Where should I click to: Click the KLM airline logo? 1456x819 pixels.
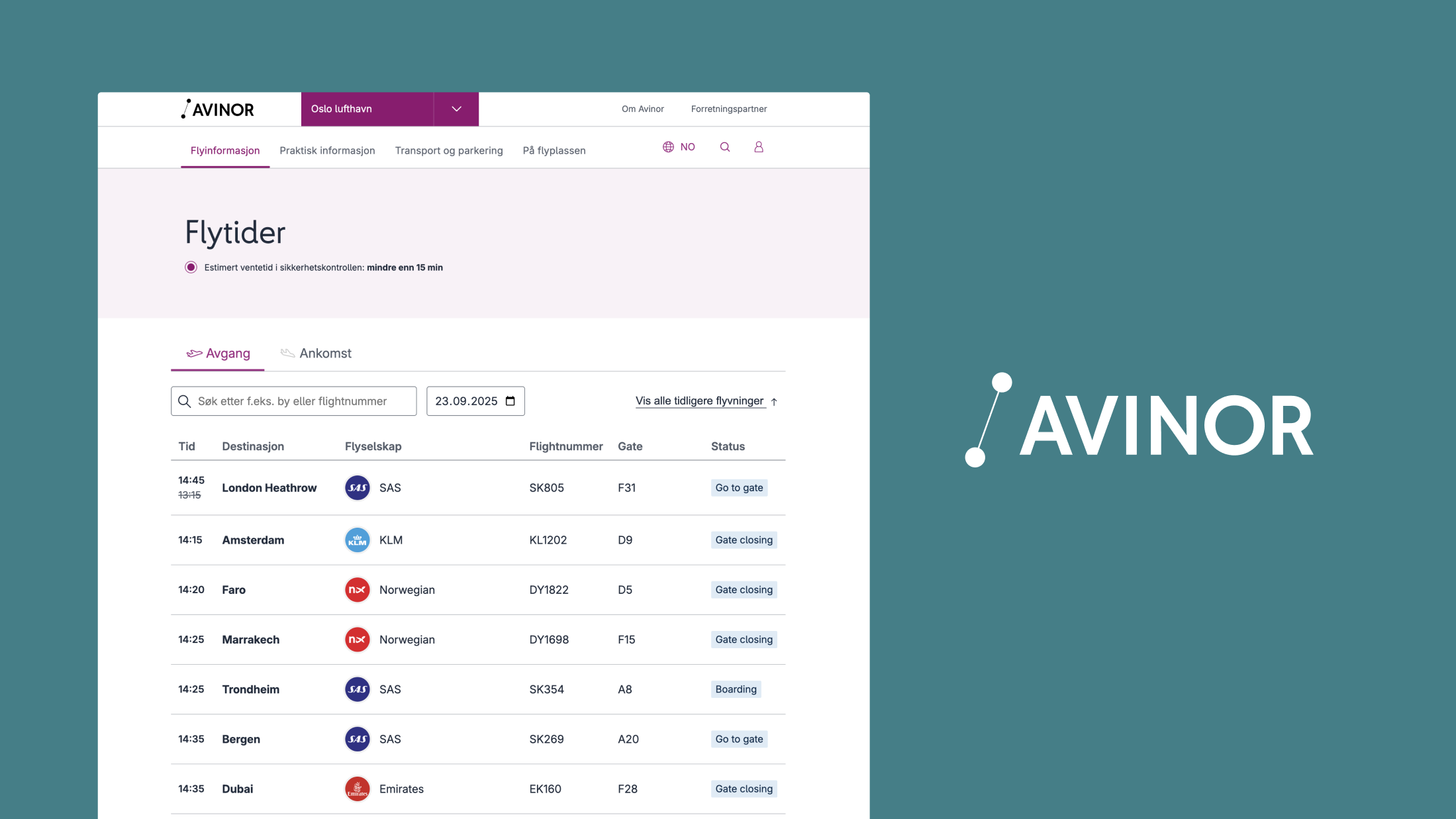(x=358, y=540)
